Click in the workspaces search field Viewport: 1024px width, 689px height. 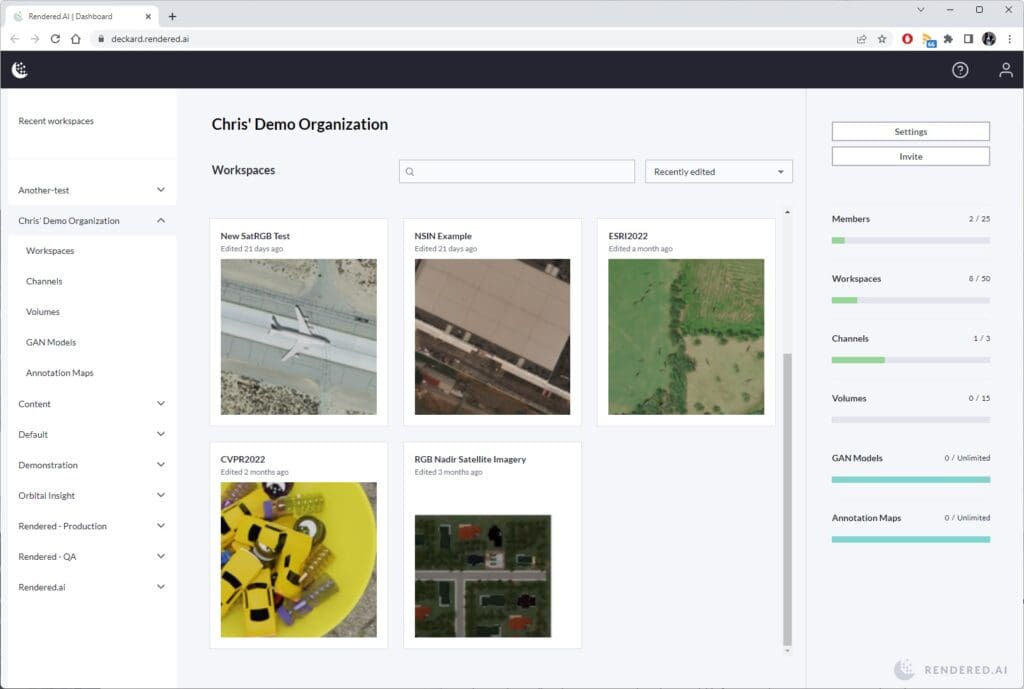pos(517,172)
